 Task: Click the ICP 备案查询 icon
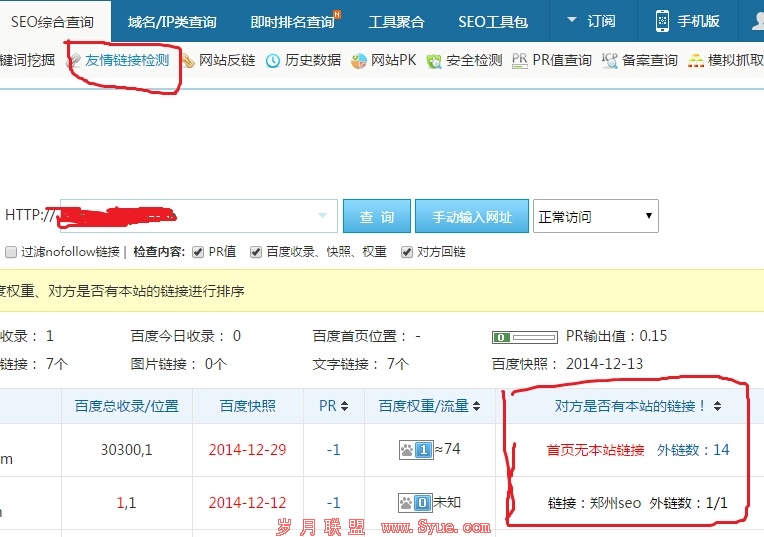(x=610, y=60)
